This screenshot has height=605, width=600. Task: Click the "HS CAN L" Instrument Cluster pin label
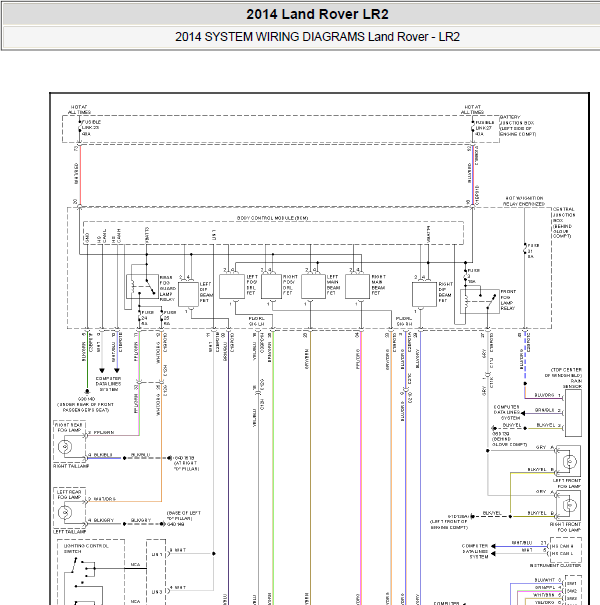click(x=562, y=553)
